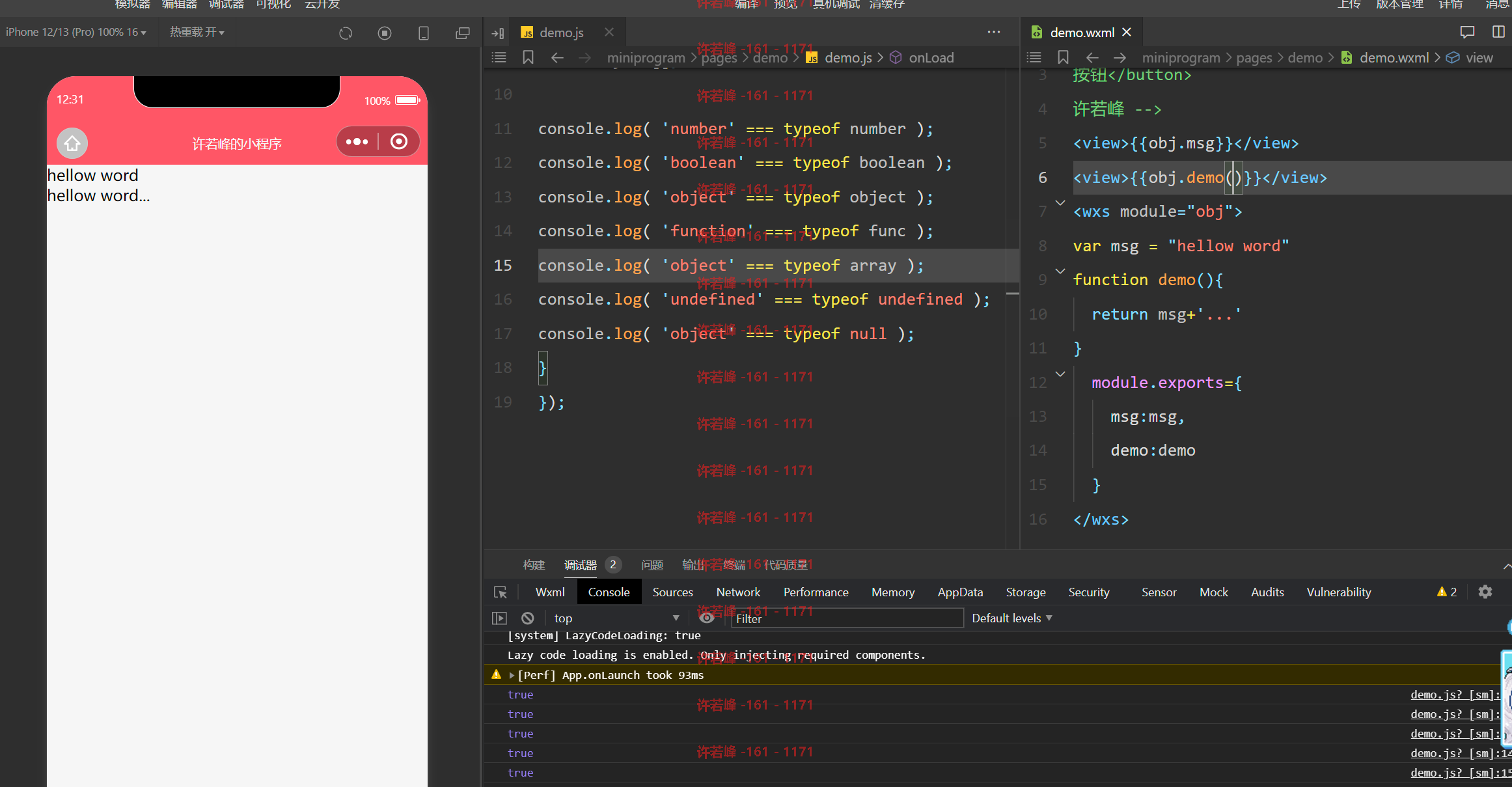The image size is (1512, 787).
Task: Switch to the AppData devtools tab
Action: [x=960, y=592]
